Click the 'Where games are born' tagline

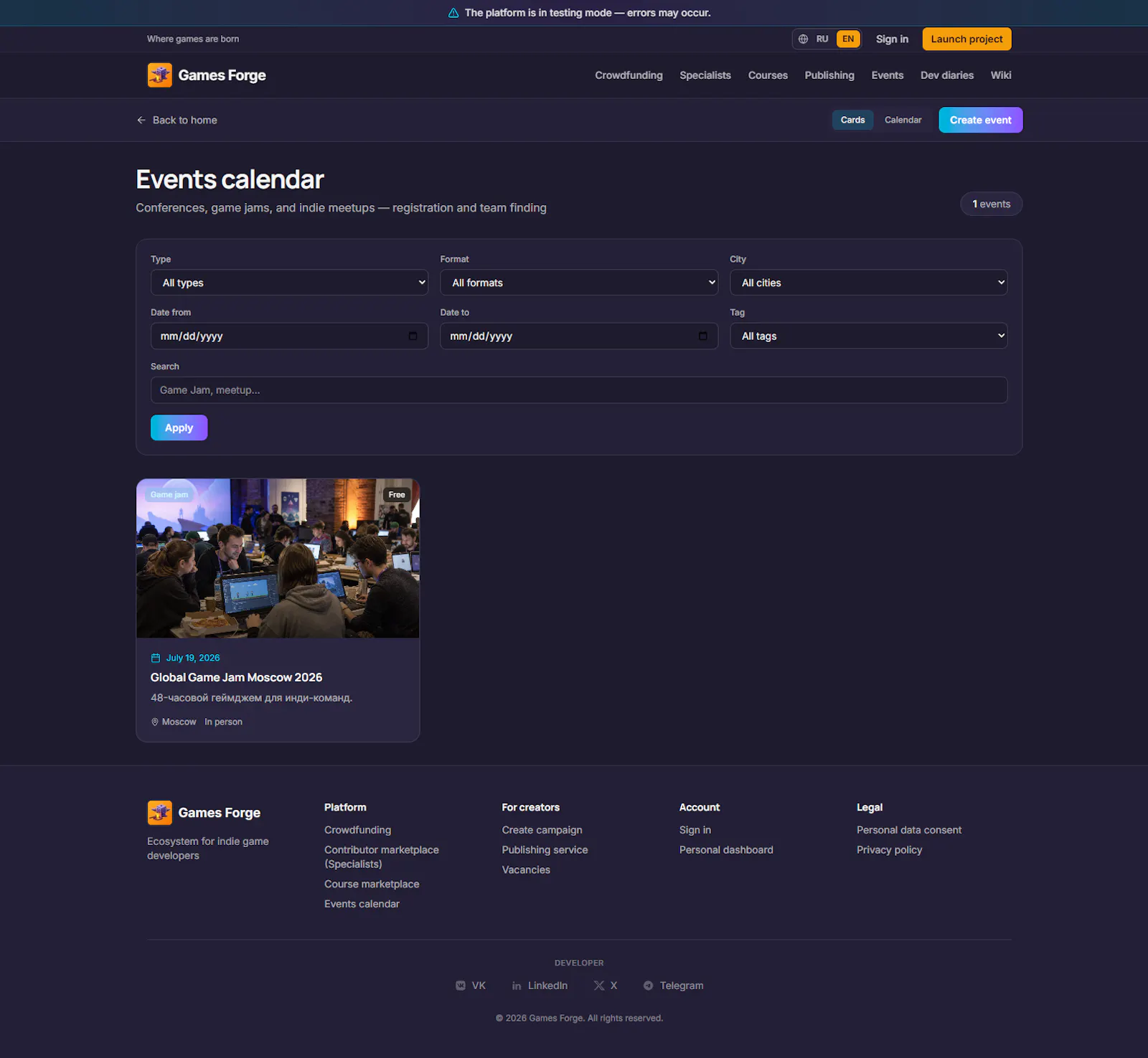(x=193, y=39)
